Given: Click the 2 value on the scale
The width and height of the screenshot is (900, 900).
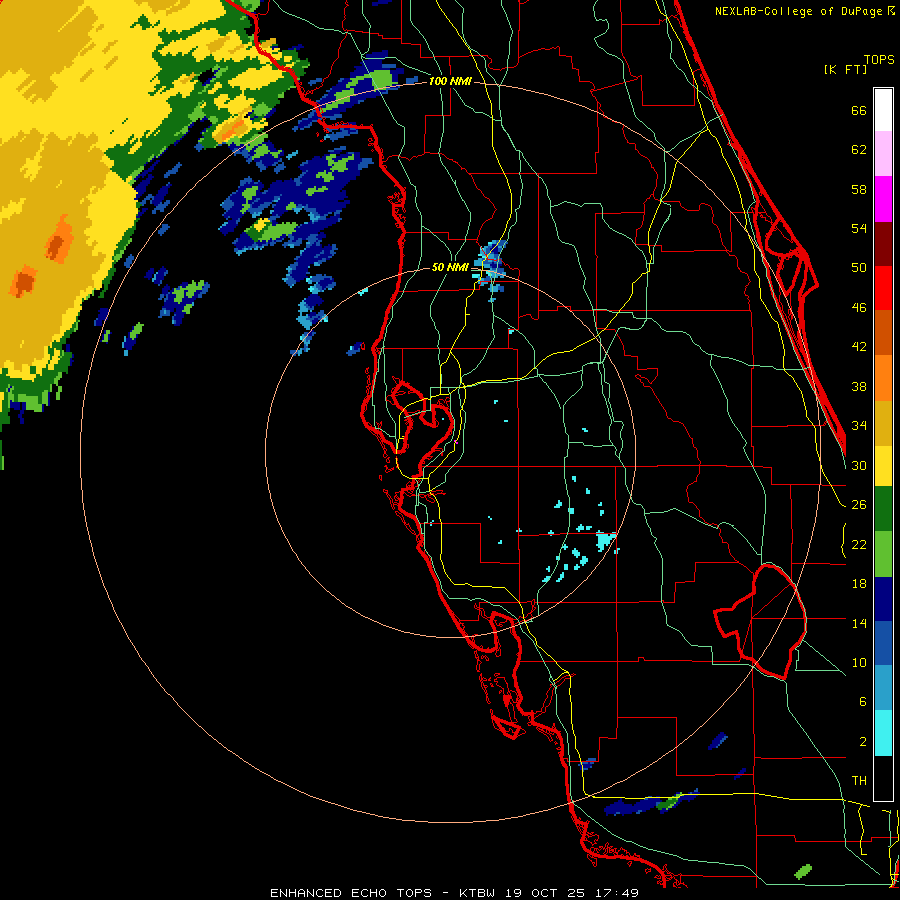Looking at the screenshot, I should pyautogui.click(x=862, y=742).
